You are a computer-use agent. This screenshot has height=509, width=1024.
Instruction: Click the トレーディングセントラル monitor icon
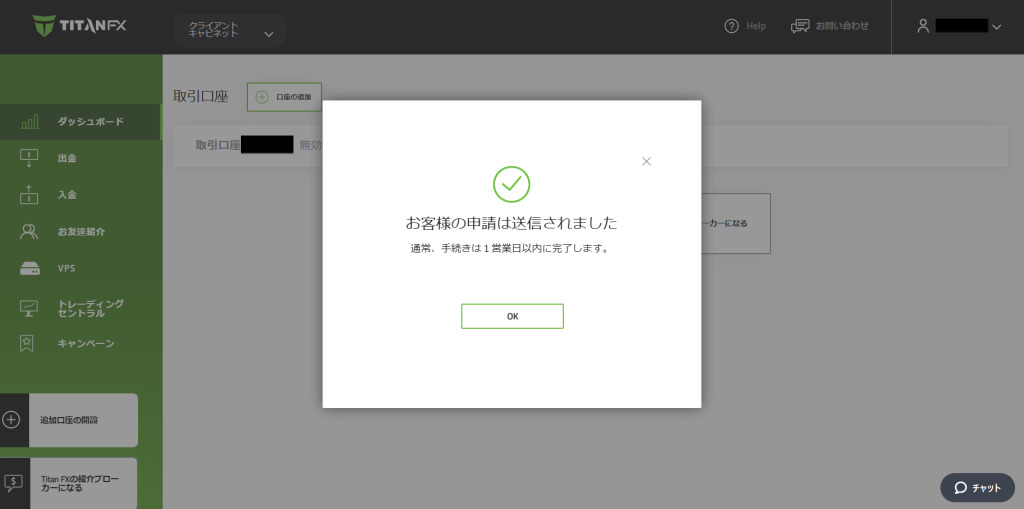[29, 308]
